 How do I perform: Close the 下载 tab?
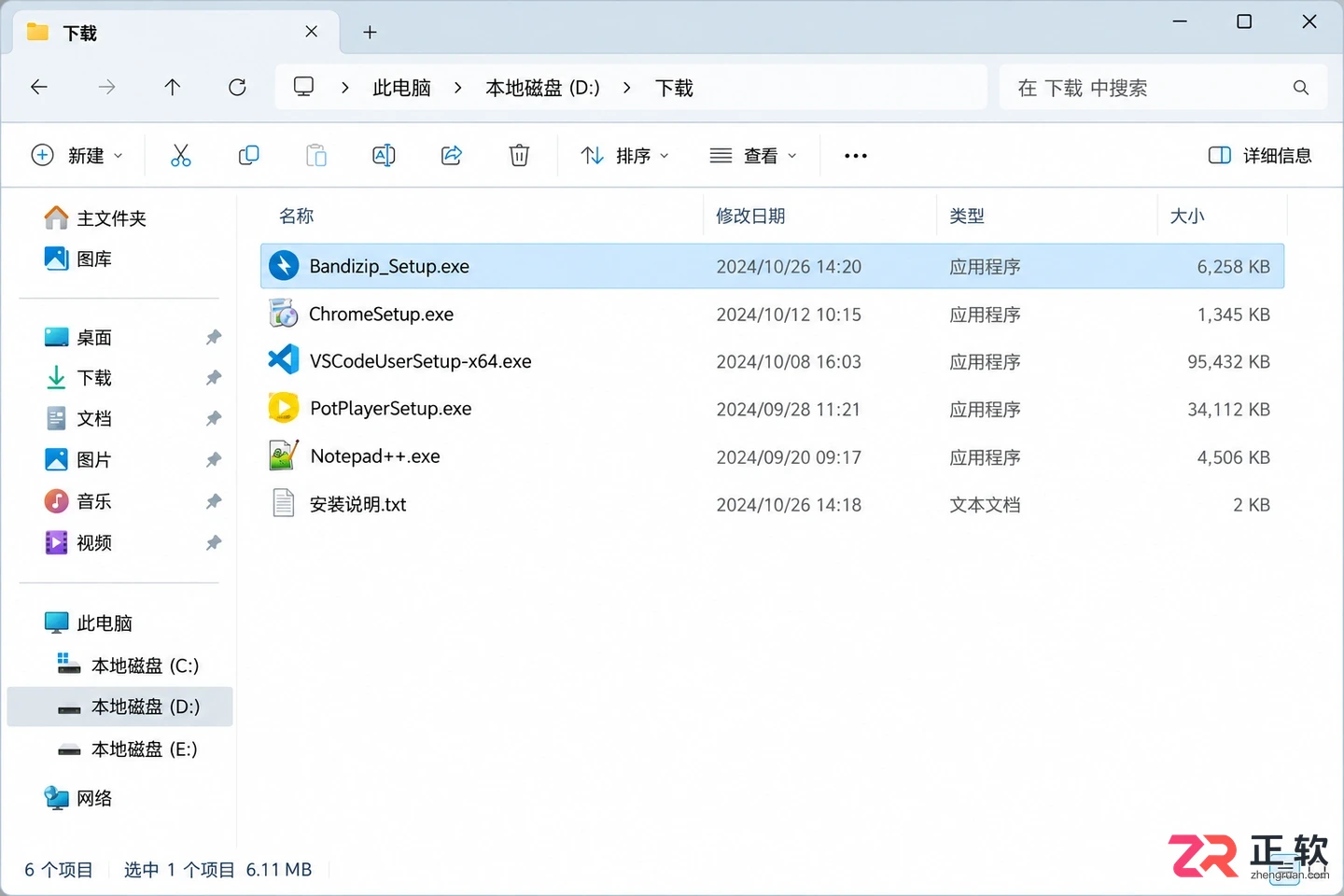(x=311, y=32)
